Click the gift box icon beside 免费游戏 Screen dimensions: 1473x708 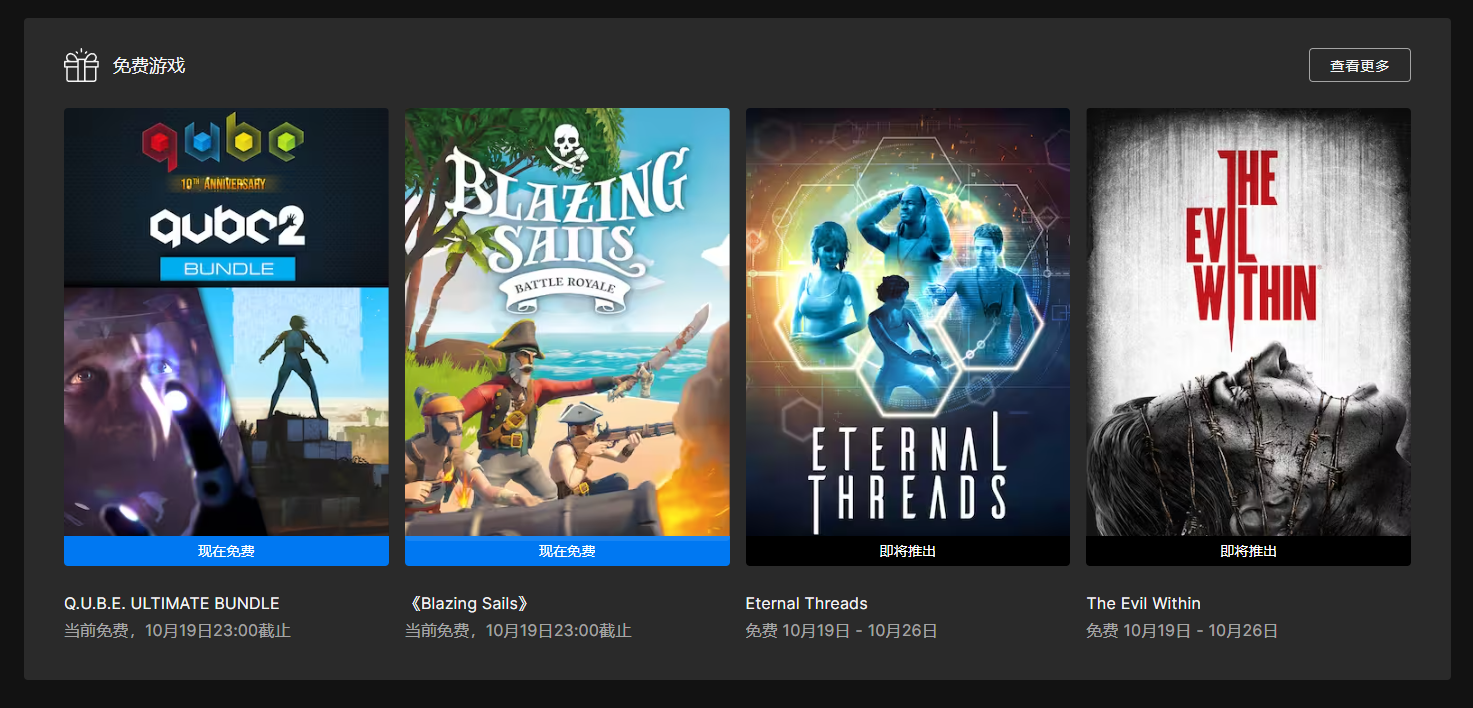[x=81, y=66]
